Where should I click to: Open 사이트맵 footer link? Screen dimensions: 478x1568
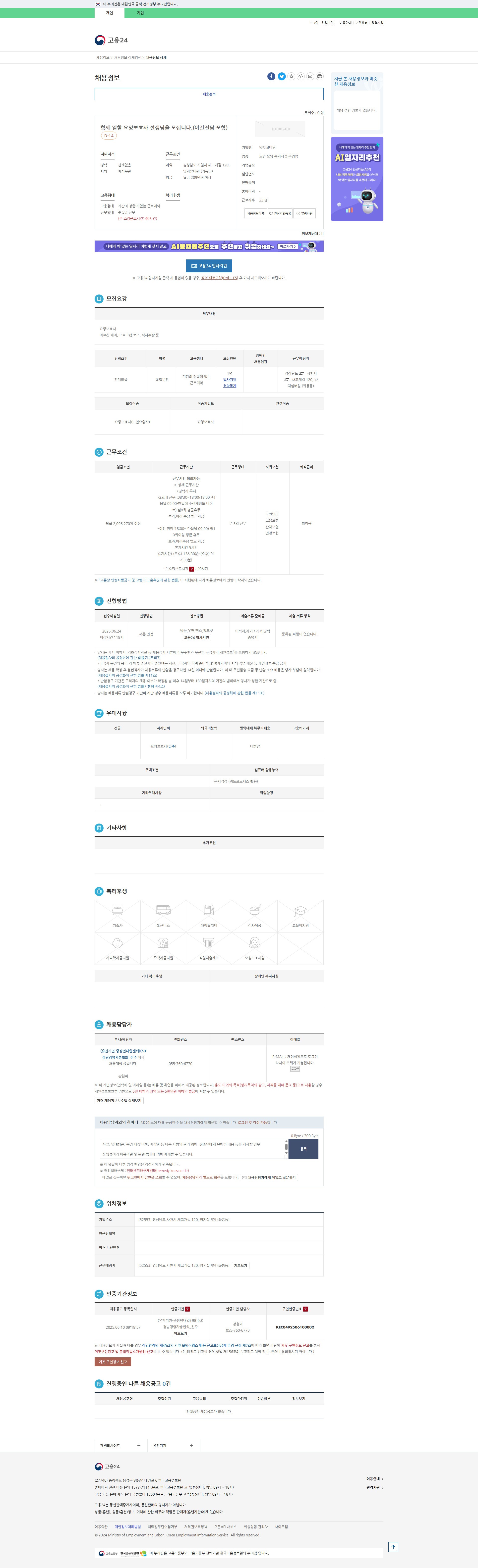coord(281,1527)
